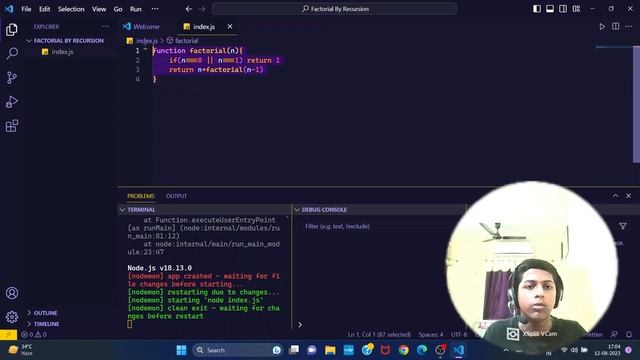Open the File menu
The image size is (640, 360).
(x=26, y=9)
